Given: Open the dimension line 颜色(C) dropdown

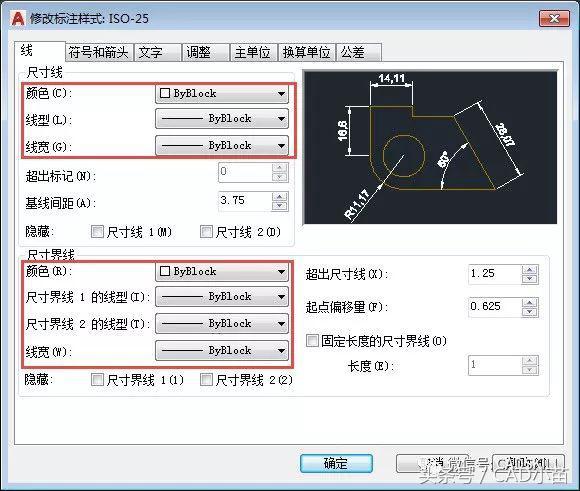Looking at the screenshot, I should 222,93.
